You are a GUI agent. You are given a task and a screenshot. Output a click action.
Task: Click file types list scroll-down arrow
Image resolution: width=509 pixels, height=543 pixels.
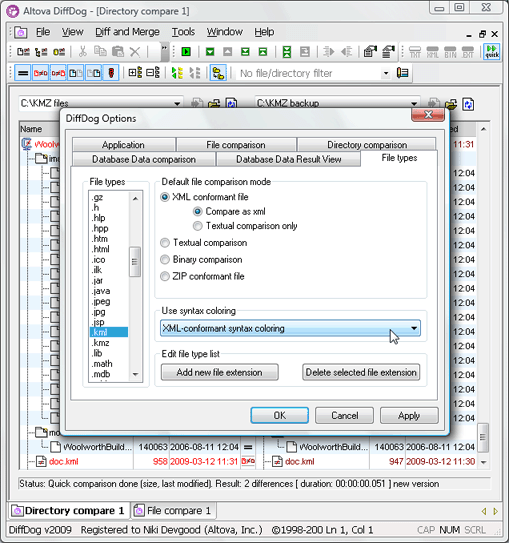(135, 374)
